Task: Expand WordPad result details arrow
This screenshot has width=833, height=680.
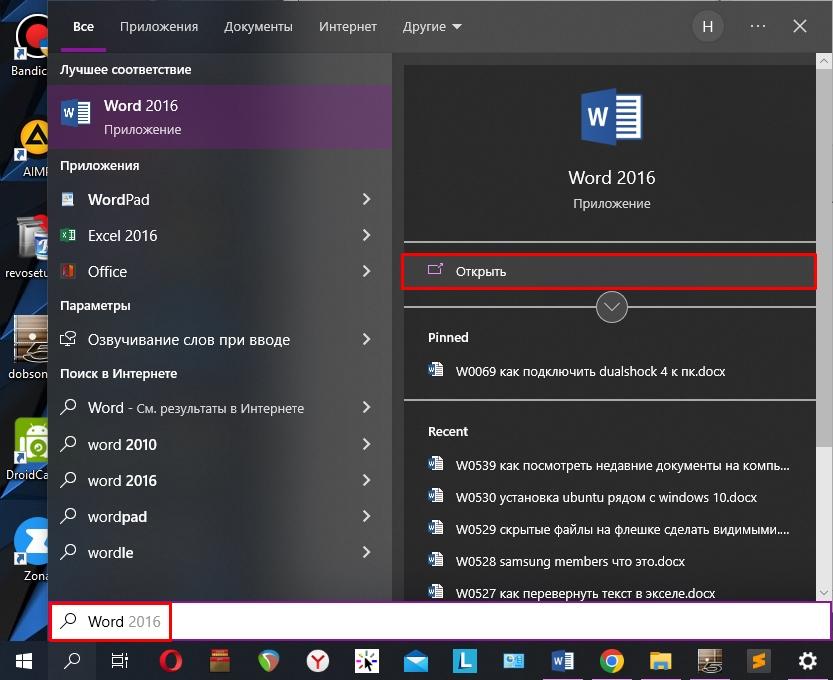Action: [x=367, y=199]
